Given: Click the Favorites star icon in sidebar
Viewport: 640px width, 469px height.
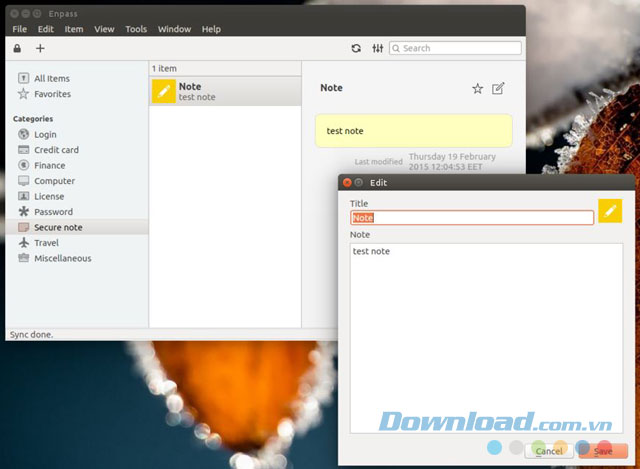Looking at the screenshot, I should (x=23, y=93).
